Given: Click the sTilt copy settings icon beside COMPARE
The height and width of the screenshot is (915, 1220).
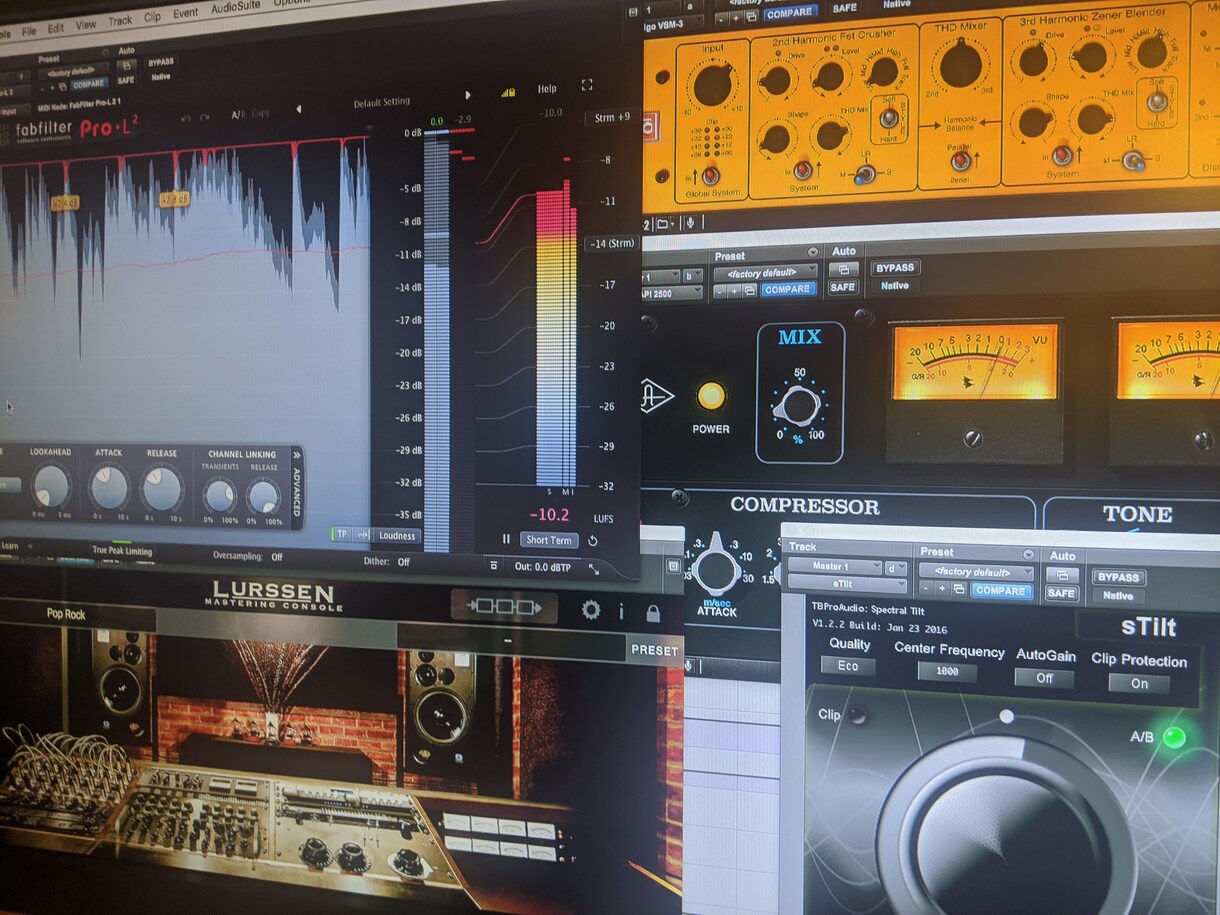Looking at the screenshot, I should [x=959, y=589].
